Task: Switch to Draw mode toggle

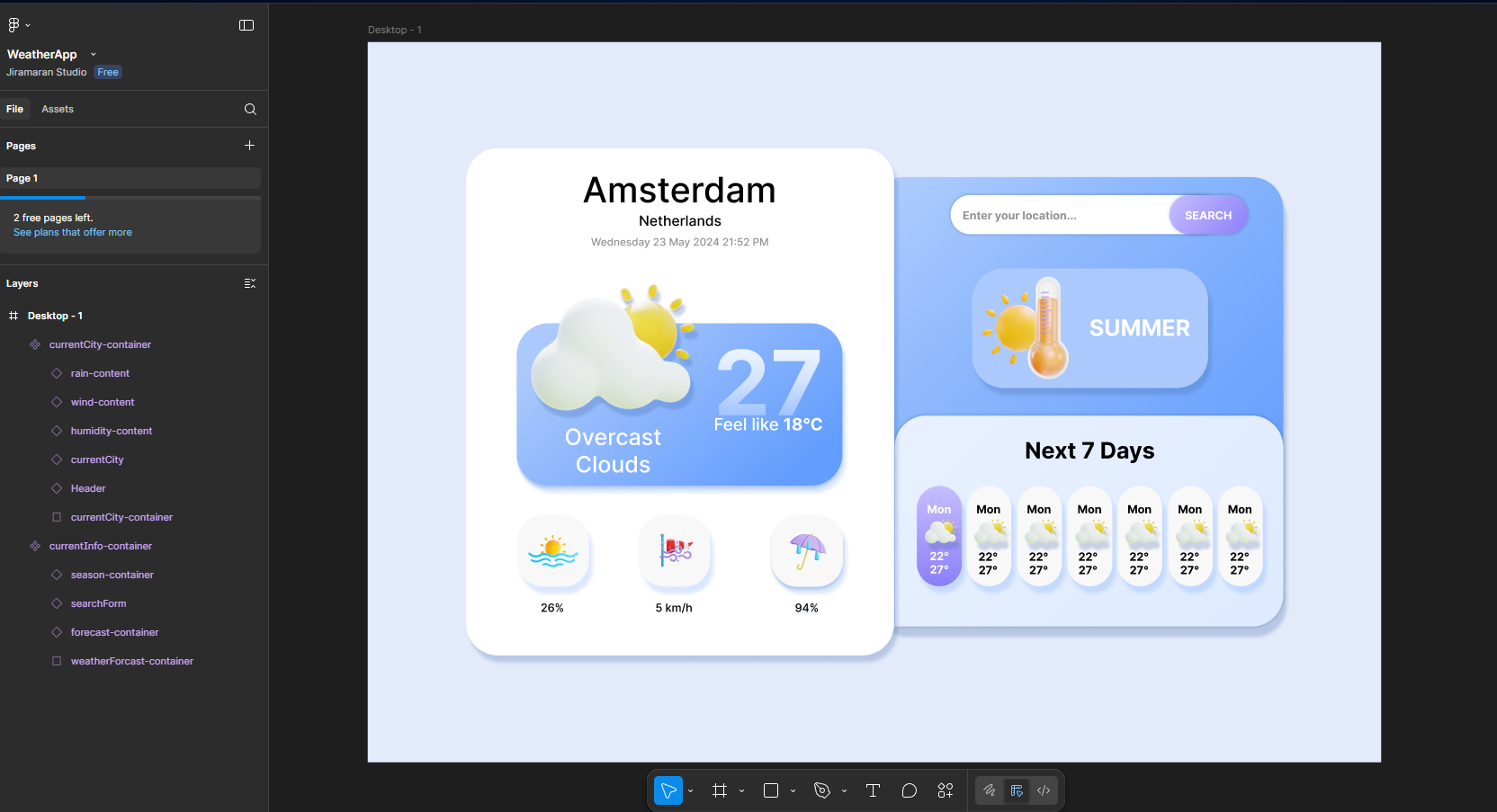Action: pyautogui.click(x=990, y=790)
